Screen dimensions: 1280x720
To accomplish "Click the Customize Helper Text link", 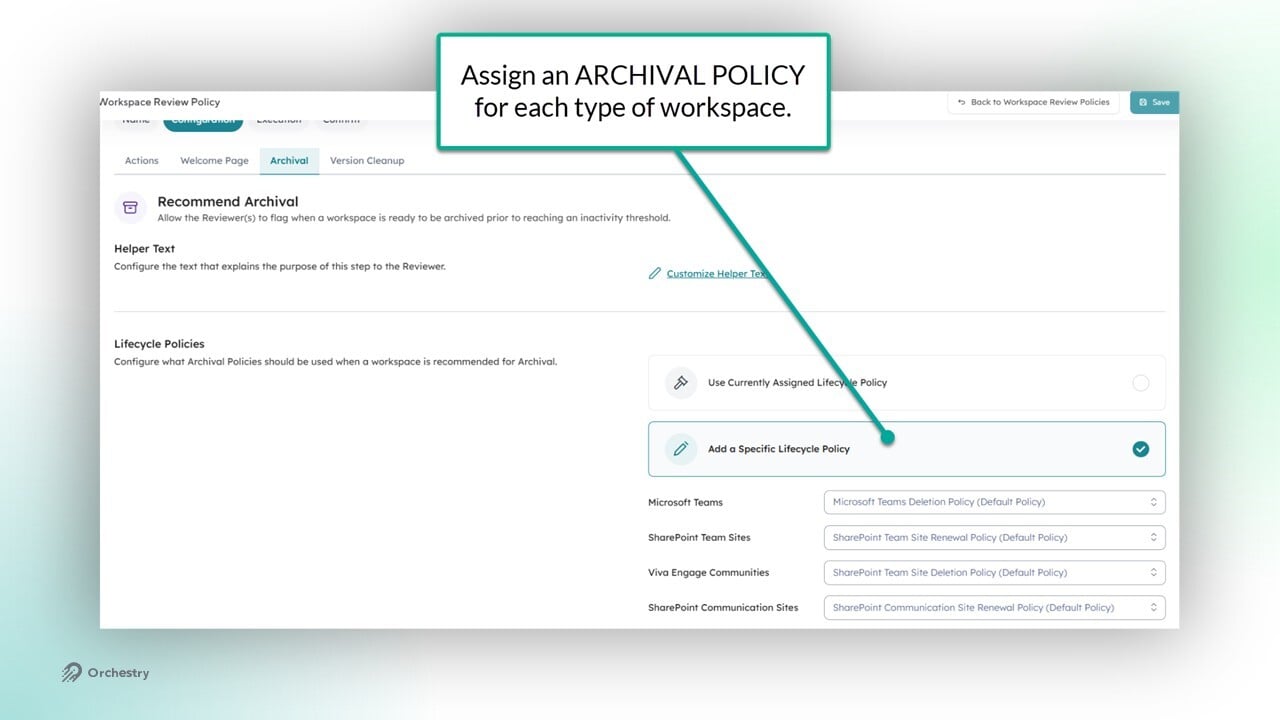I will [717, 274].
